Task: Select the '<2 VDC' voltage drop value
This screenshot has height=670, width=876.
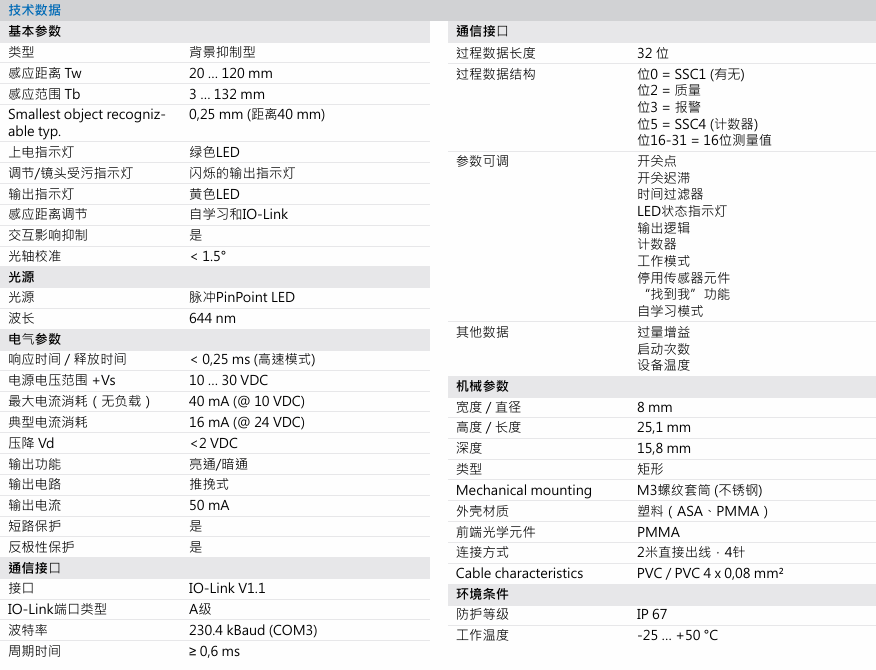Action: point(213,444)
